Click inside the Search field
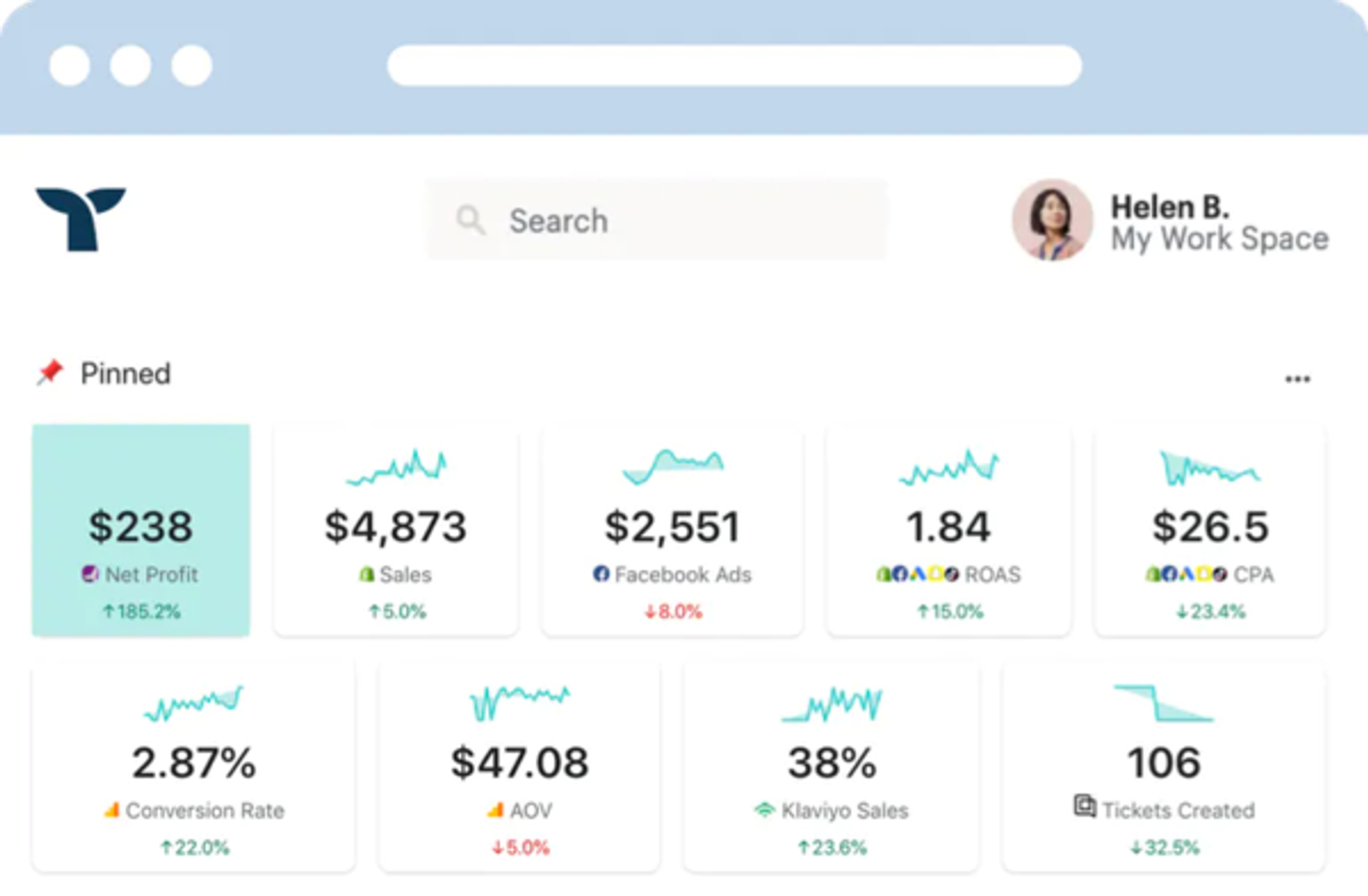Viewport: 1368px width, 896px height. click(656, 220)
